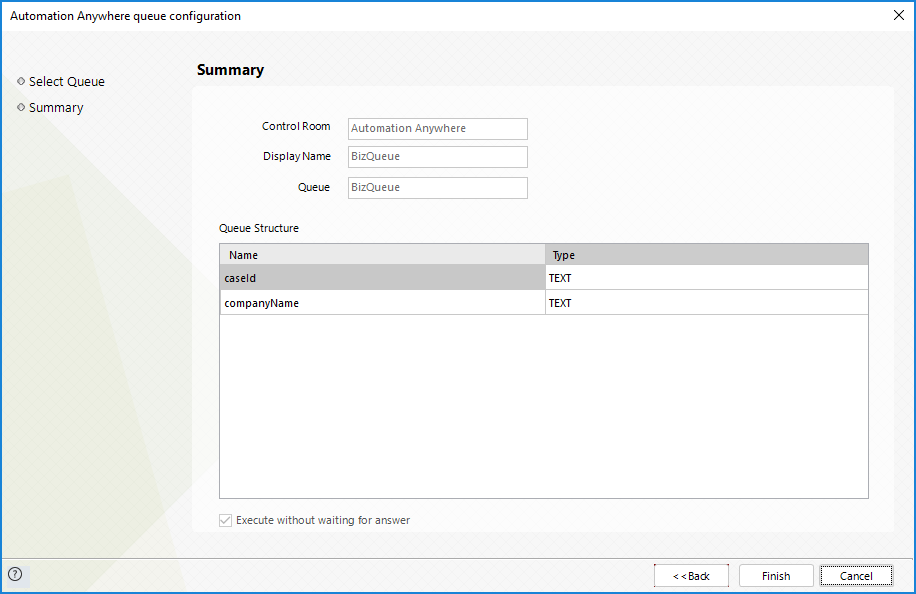
Task: Click the Summary step bullet icon
Action: pyautogui.click(x=21, y=107)
